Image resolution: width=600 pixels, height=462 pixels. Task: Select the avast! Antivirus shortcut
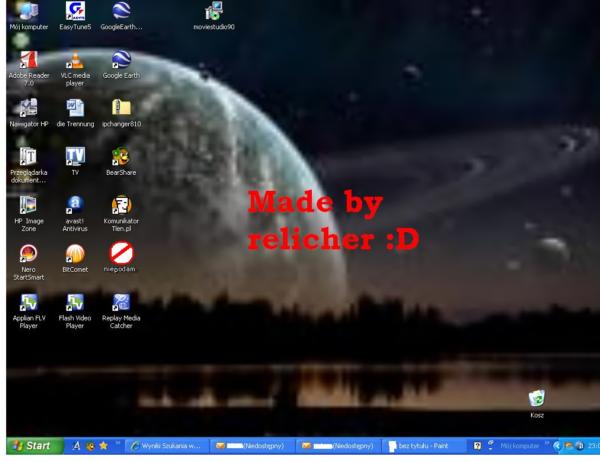(x=75, y=214)
